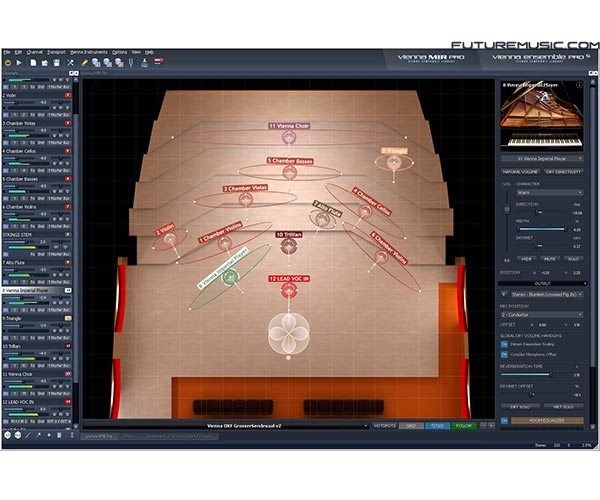Select the 7 Alto Flute stage icon
This screenshot has height=500, width=600.
pos(323,219)
